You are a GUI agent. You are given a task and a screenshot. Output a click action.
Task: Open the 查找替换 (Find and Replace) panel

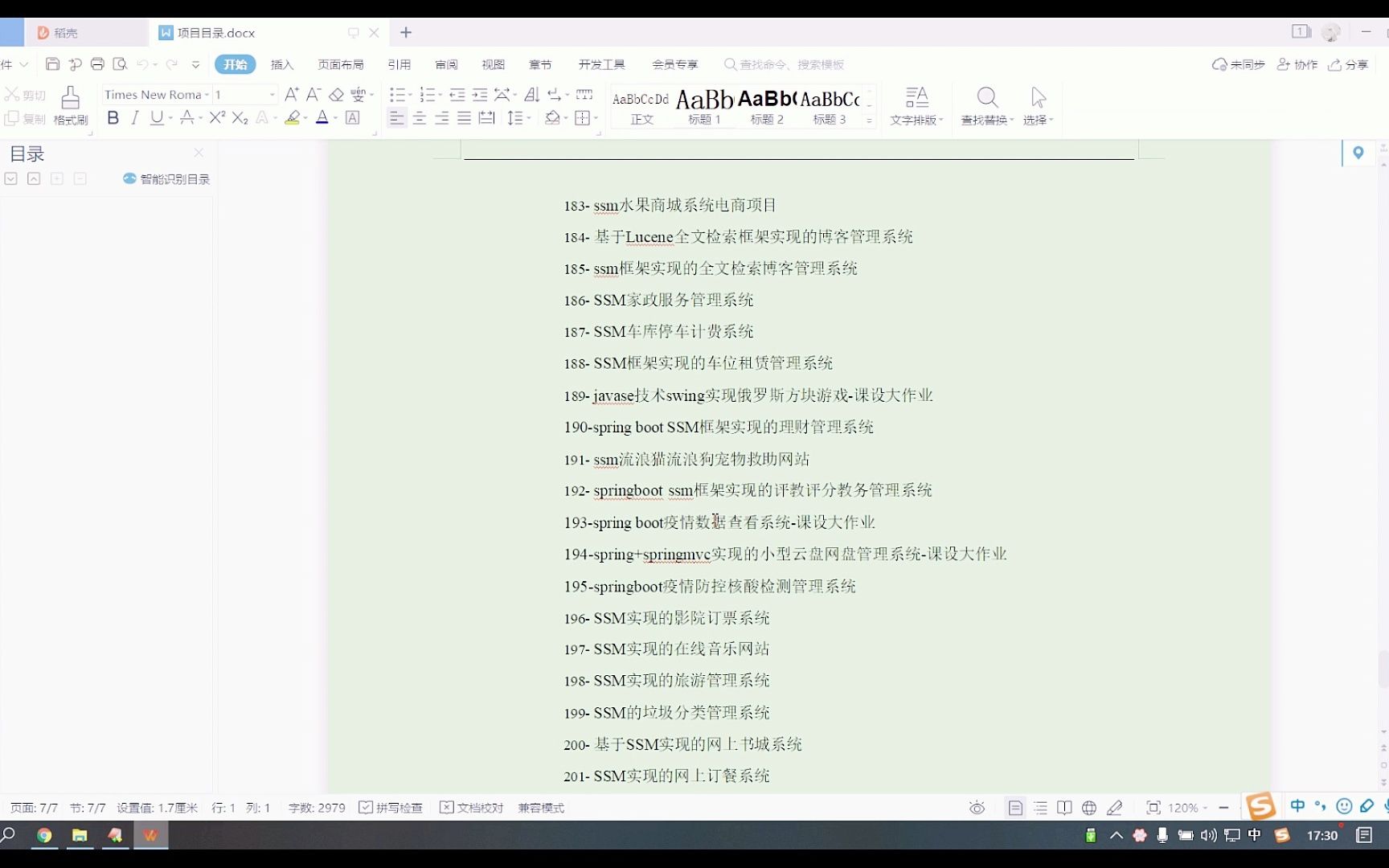tap(987, 104)
